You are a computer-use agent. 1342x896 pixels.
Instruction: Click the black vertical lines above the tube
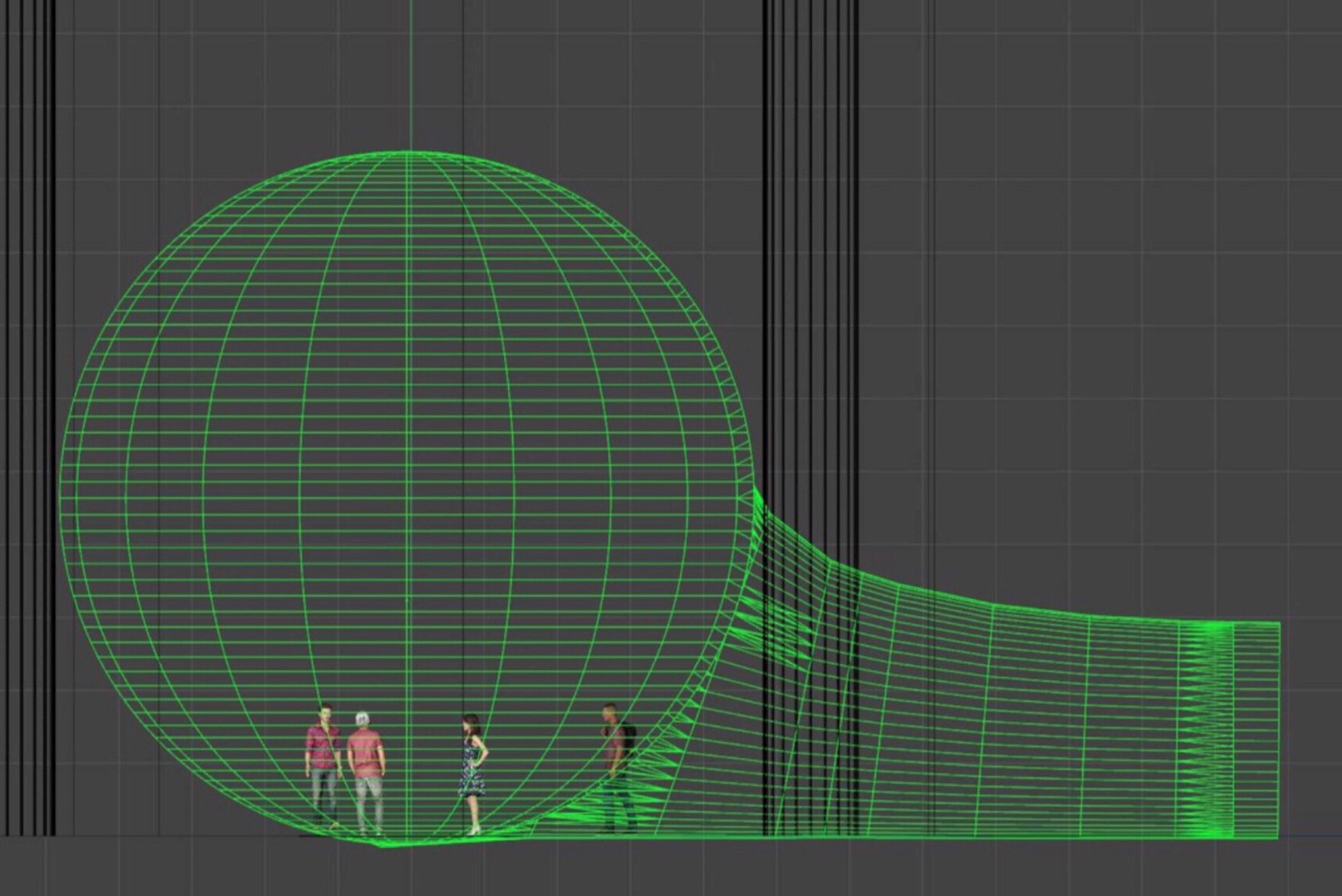coord(809,249)
